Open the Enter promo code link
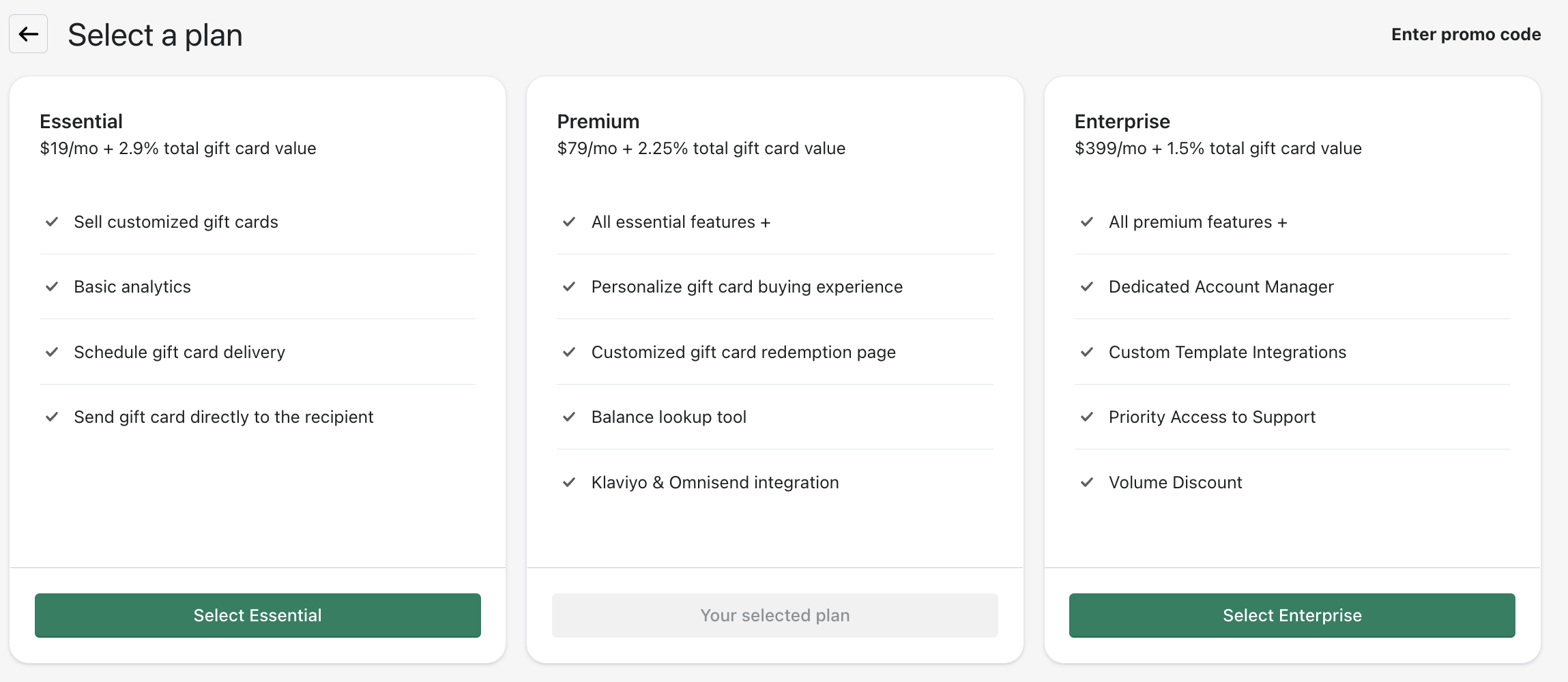Viewport: 1568px width, 682px height. click(1466, 35)
